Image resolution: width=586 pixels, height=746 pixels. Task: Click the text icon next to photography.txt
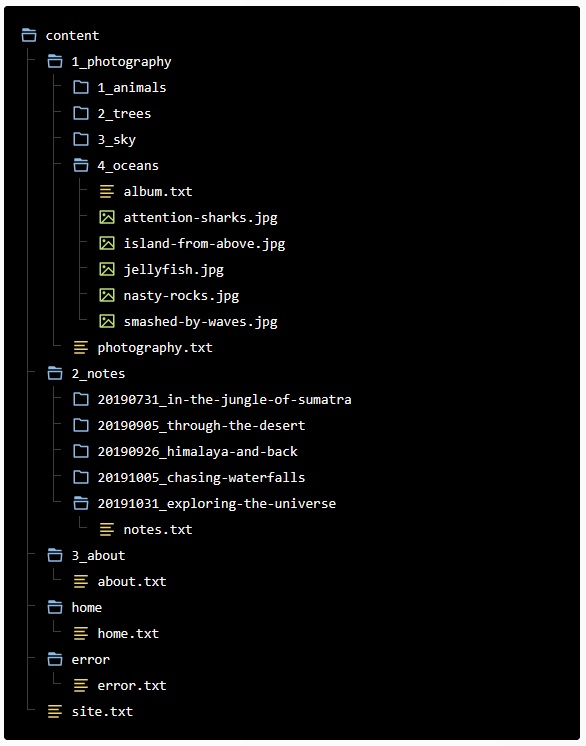pyautogui.click(x=81, y=347)
